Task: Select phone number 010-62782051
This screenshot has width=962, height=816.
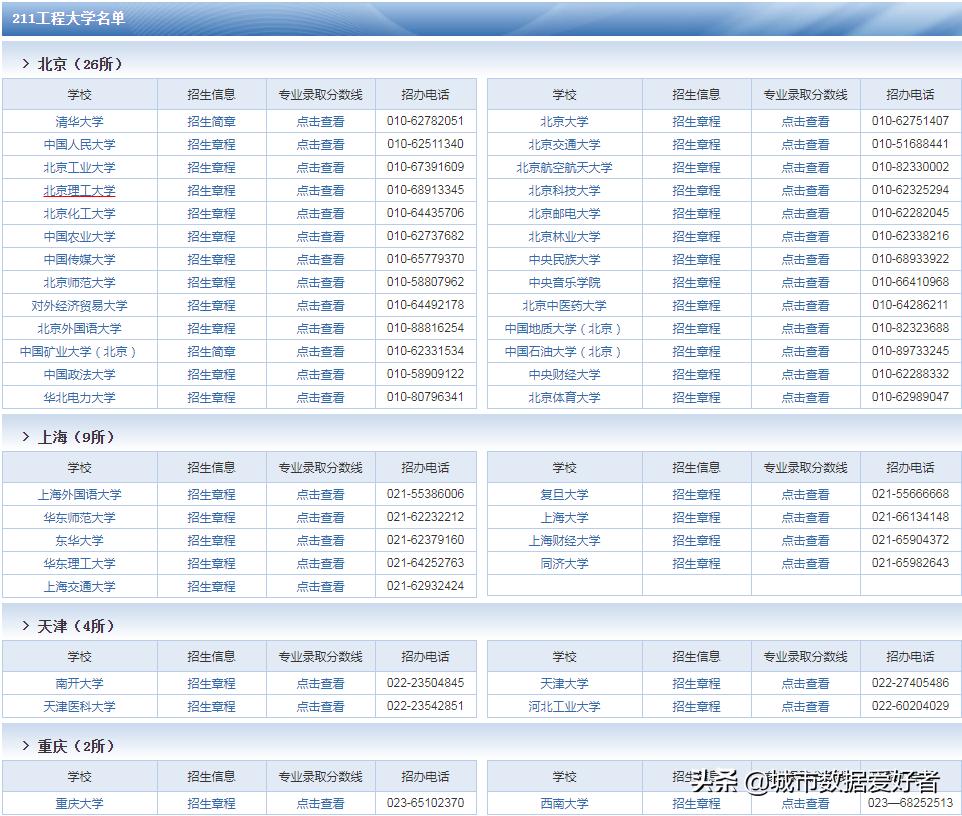Action: coord(425,121)
